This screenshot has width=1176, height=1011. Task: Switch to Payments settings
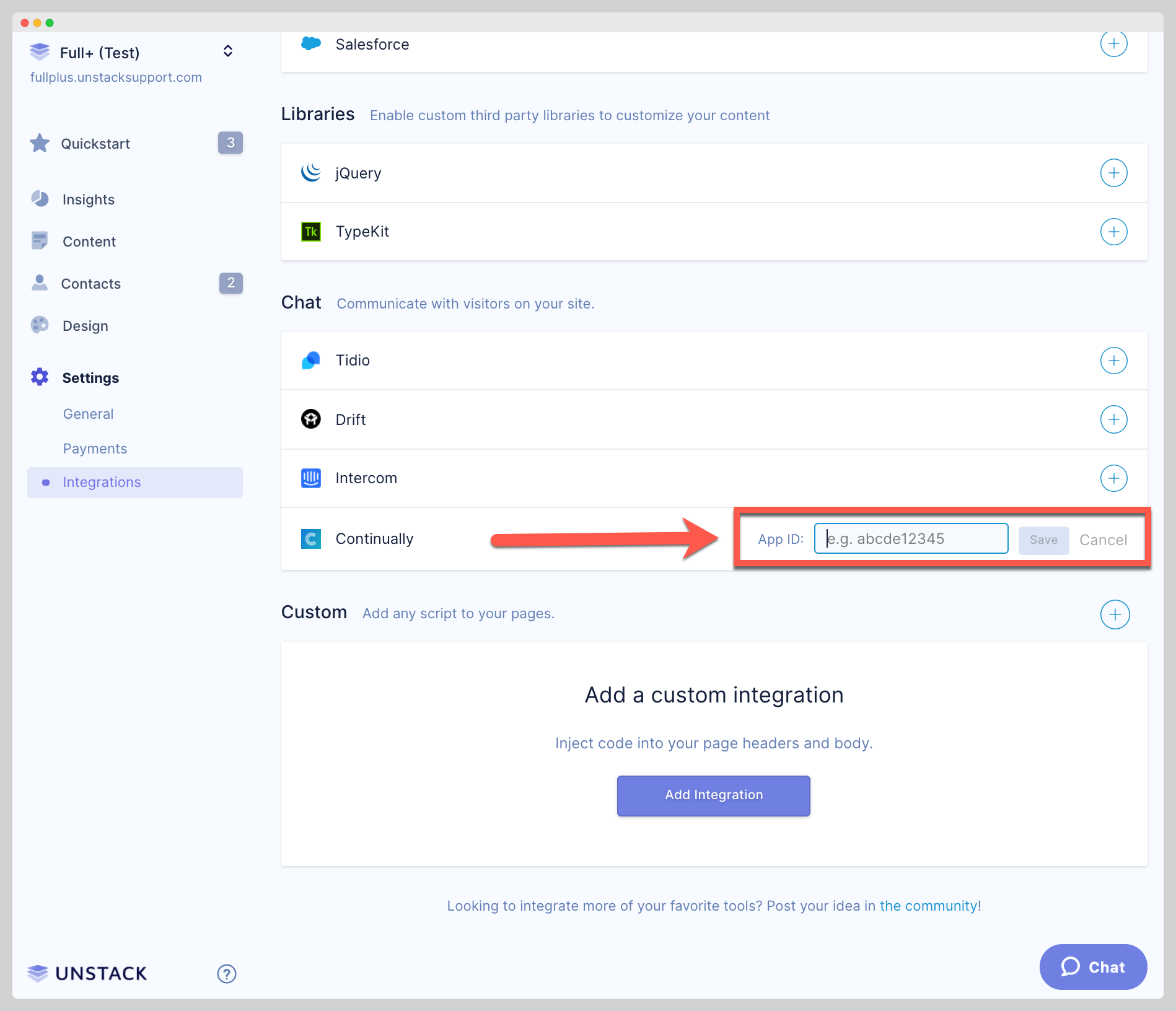pos(95,449)
